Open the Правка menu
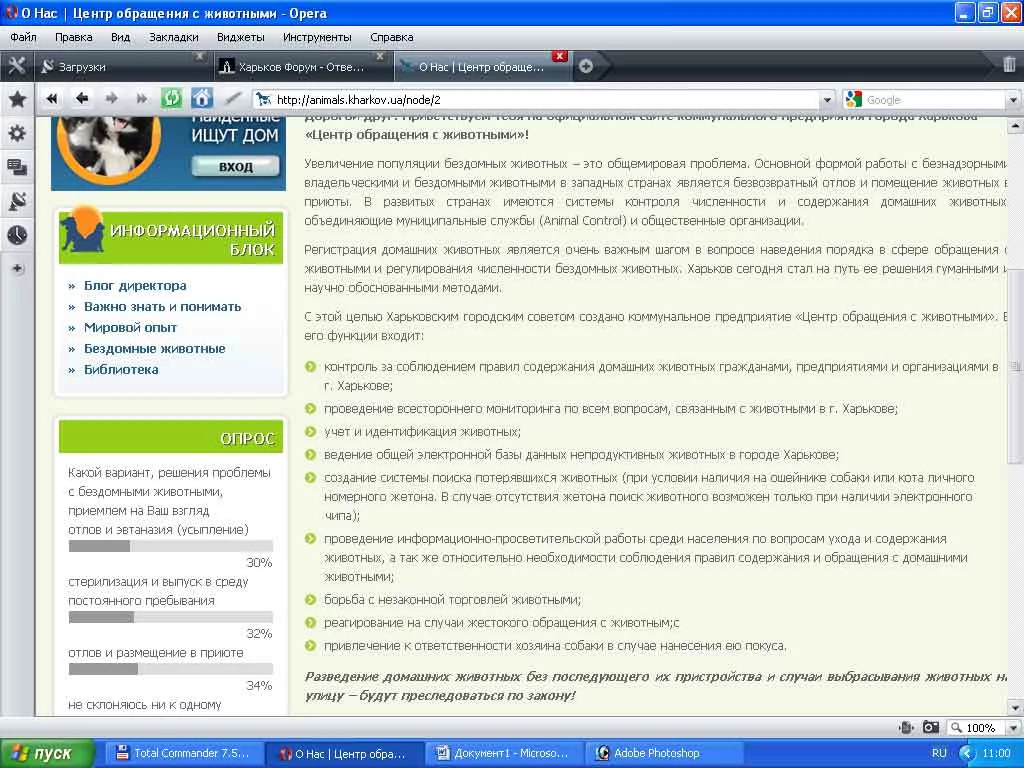 tap(73, 37)
